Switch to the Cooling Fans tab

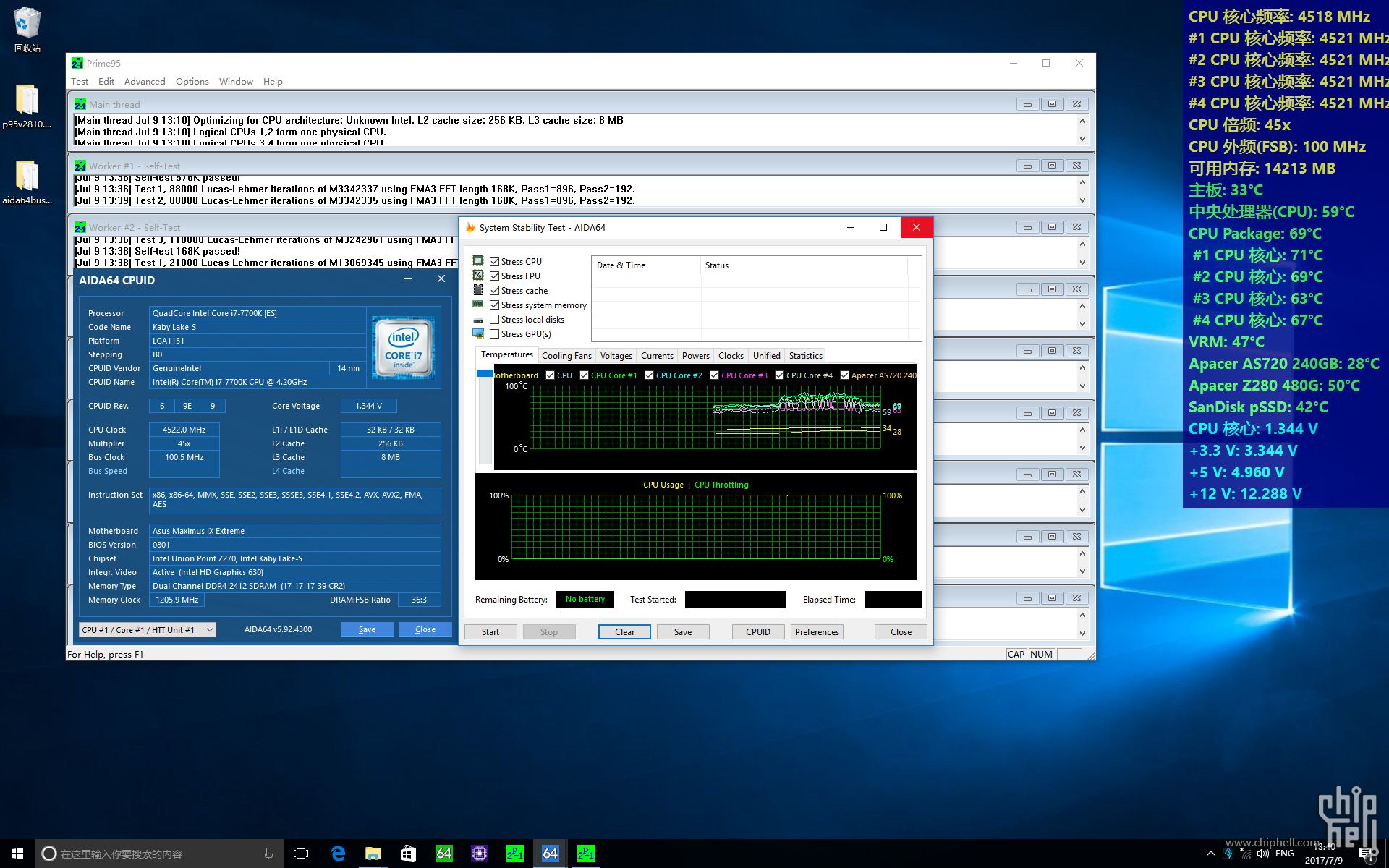[566, 356]
